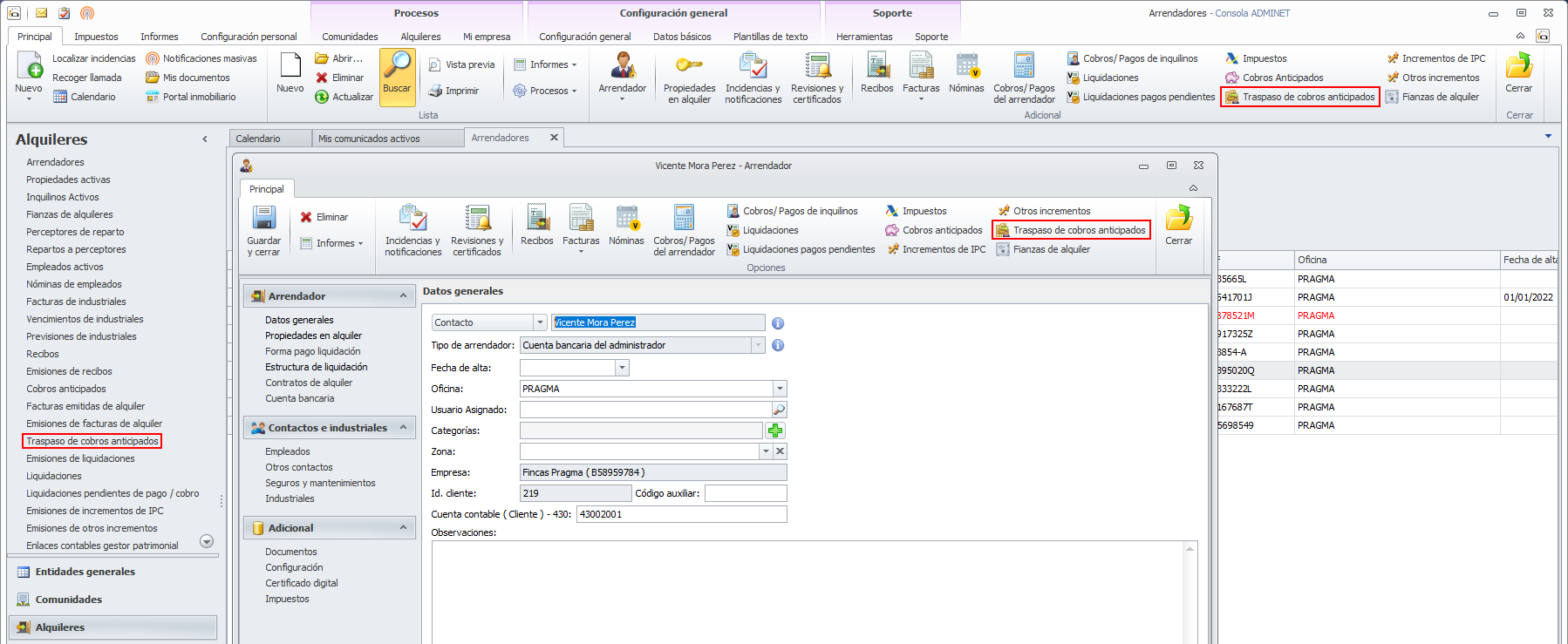Click the search icon in Usuario Asignado
1568x644 pixels.
779,410
